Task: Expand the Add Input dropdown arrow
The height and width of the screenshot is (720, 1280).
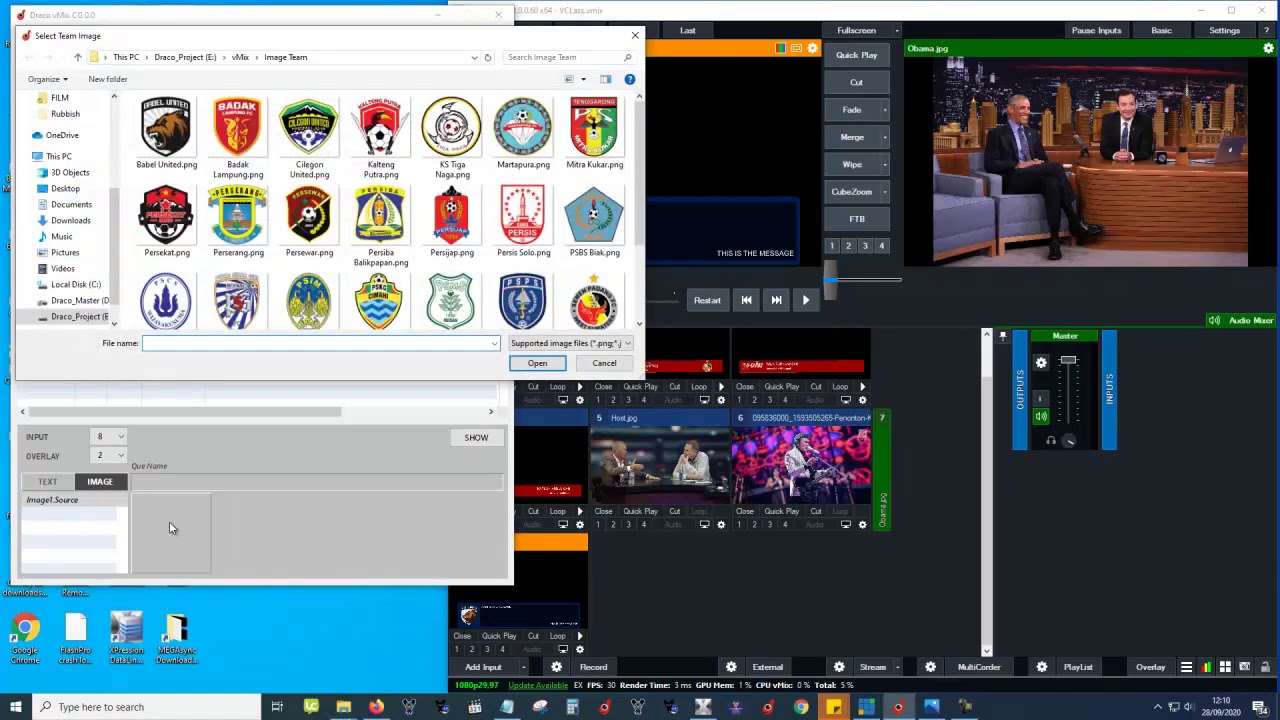Action: tap(523, 667)
